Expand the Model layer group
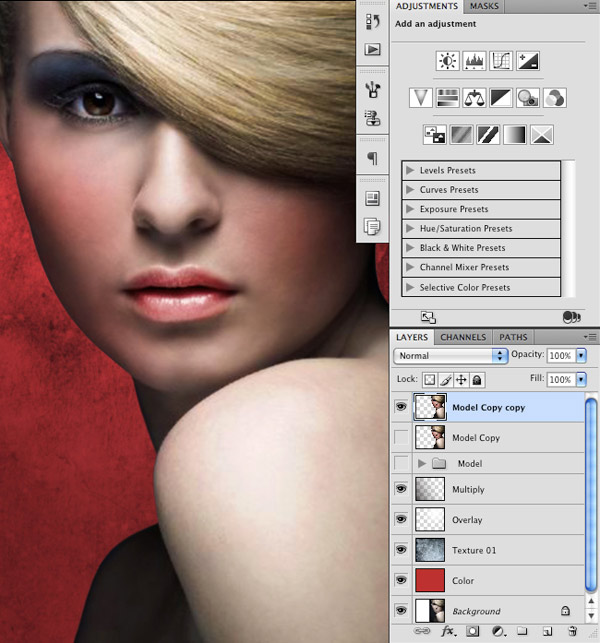The image size is (600, 643). [422, 464]
